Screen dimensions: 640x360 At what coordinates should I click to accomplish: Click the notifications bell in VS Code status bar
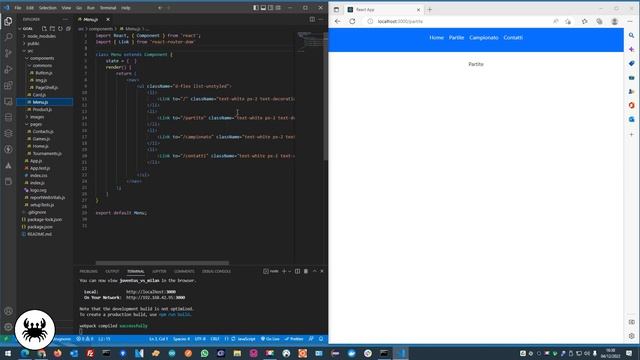[321, 339]
